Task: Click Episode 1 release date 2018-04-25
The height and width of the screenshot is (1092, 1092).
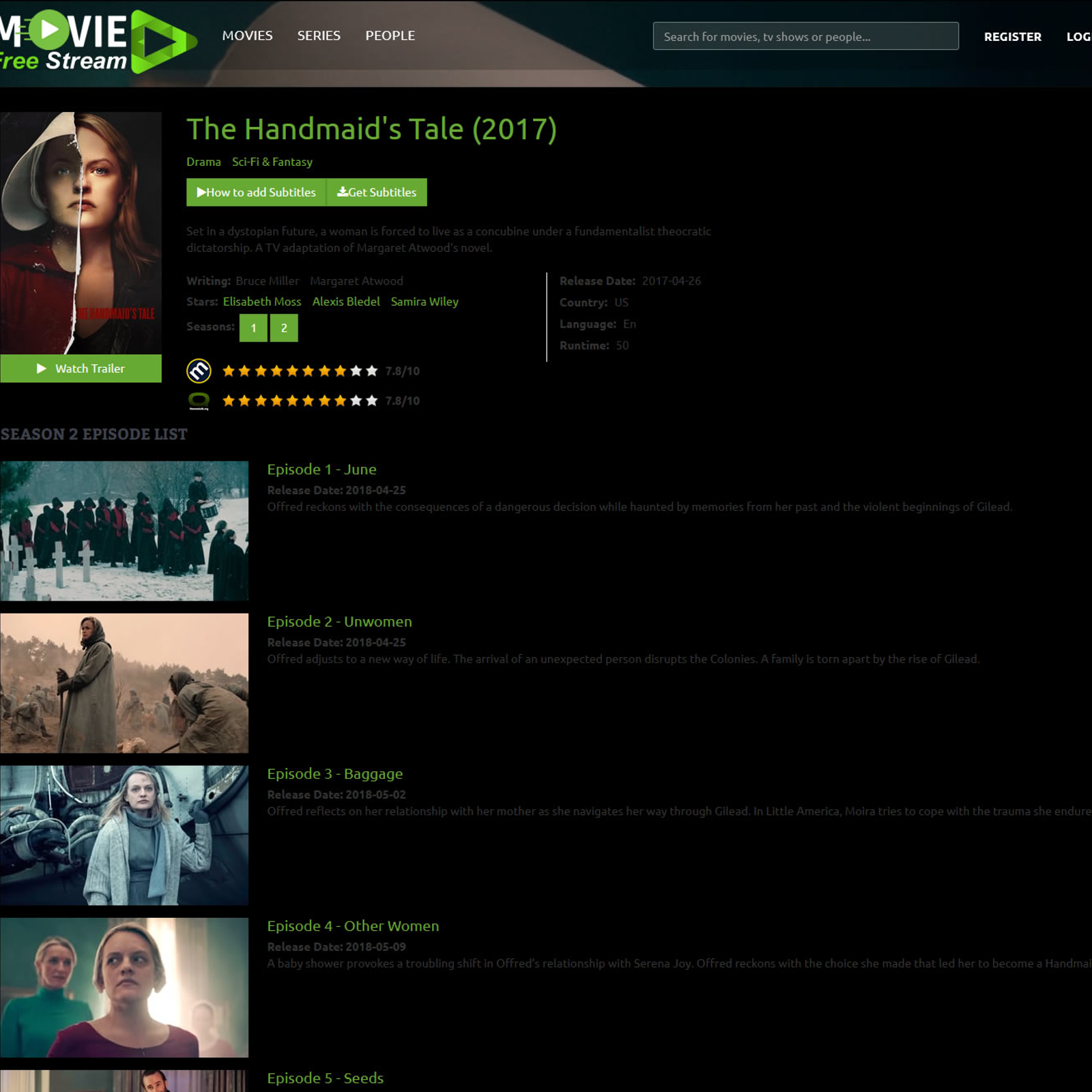Action: click(375, 490)
